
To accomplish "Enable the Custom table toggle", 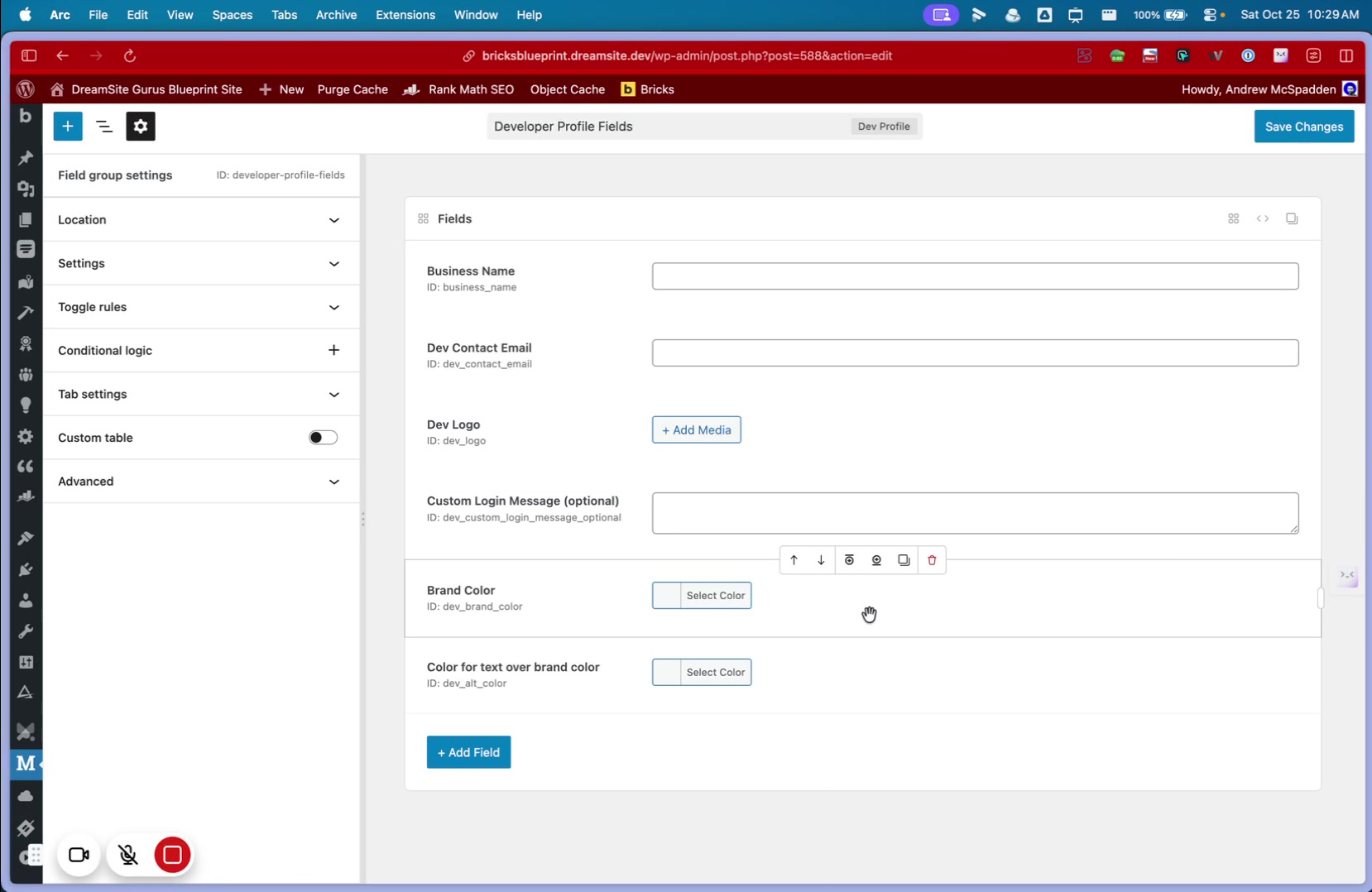I will pos(323,438).
